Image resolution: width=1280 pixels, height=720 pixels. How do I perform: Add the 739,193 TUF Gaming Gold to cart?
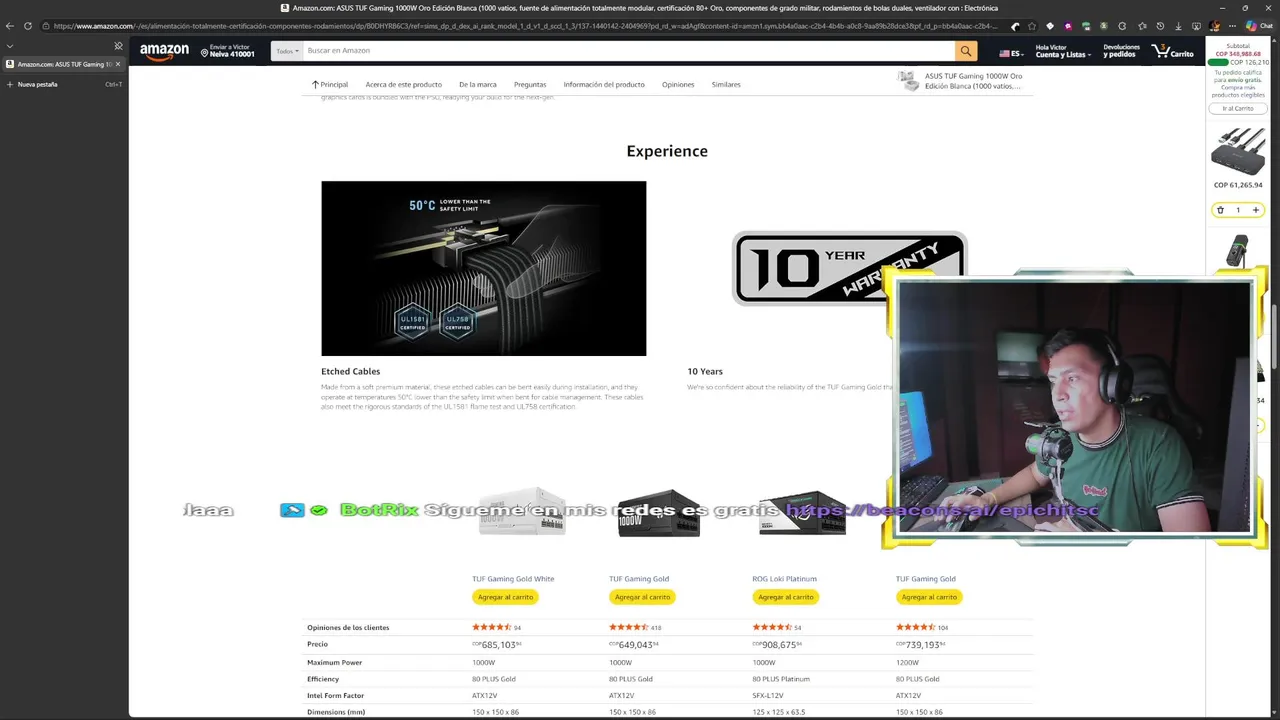929,597
